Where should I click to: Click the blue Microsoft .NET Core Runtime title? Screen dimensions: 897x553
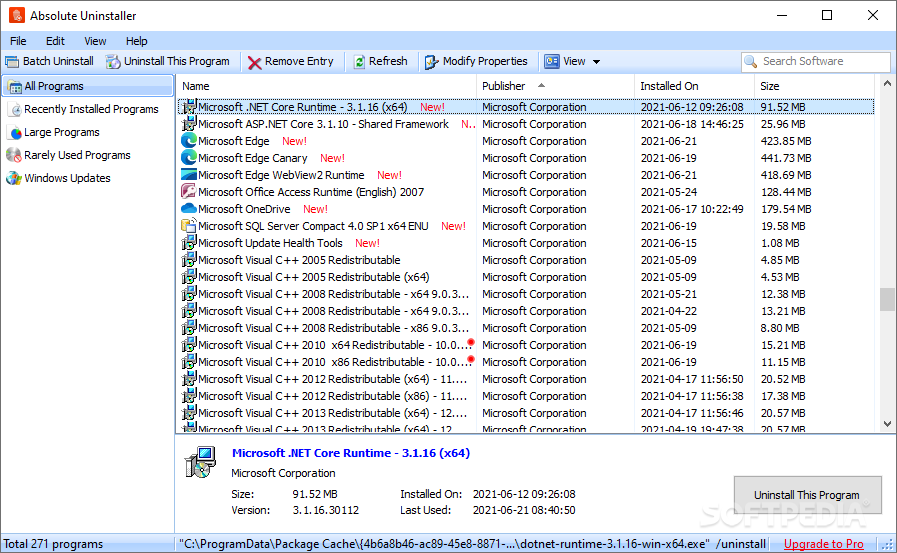coord(351,453)
